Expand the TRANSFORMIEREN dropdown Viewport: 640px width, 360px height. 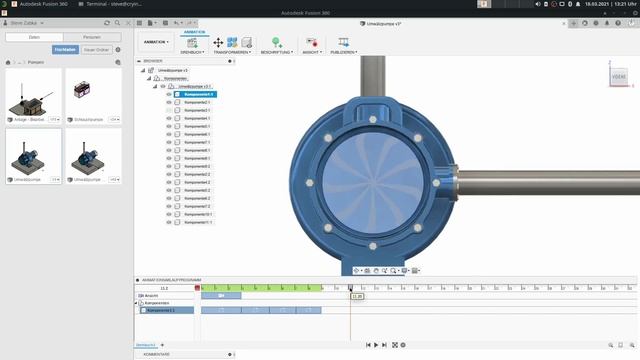[x=232, y=52]
